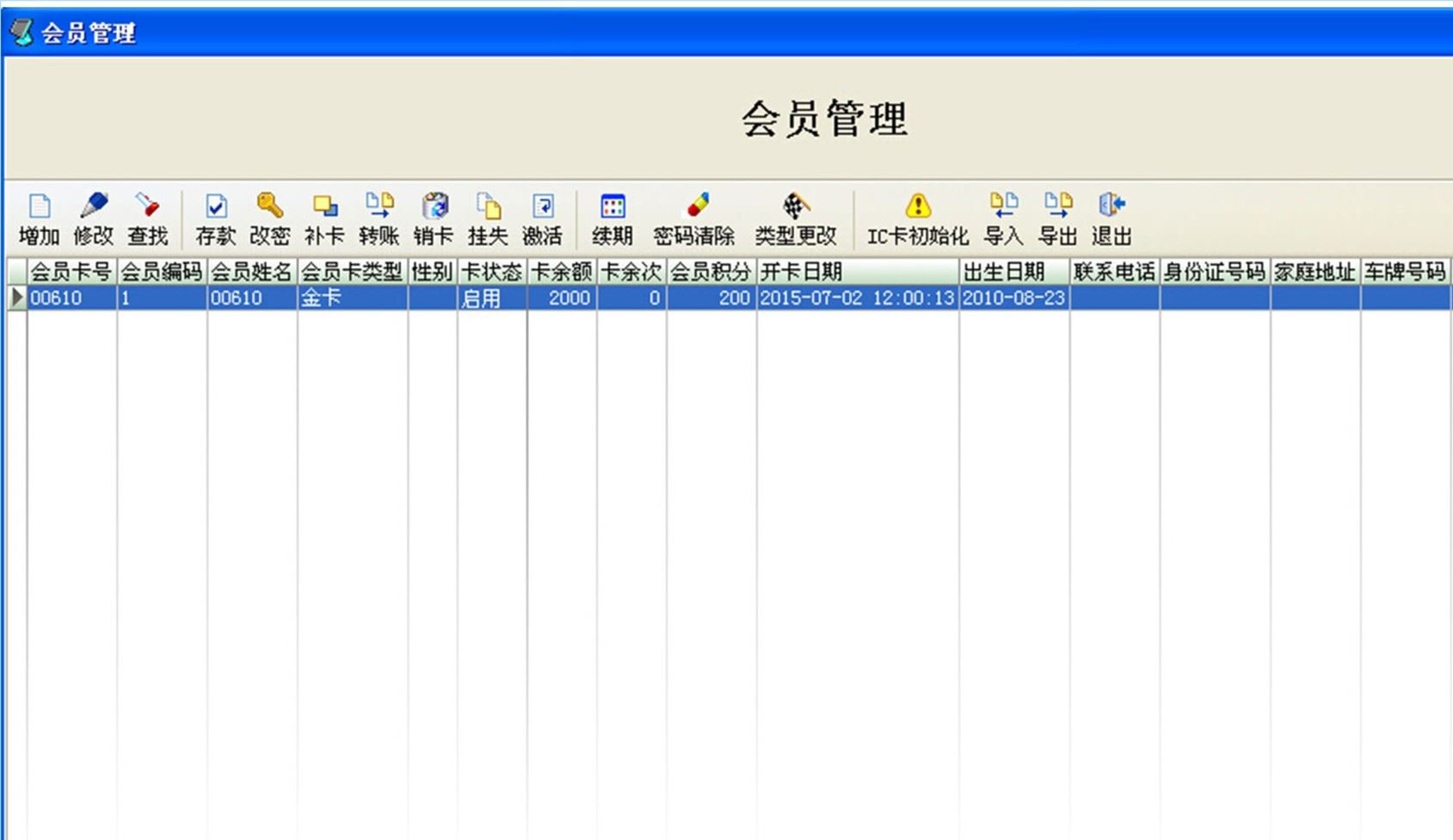Click the 卡余次 cell showing 0
1453x840 pixels.
tap(631, 298)
